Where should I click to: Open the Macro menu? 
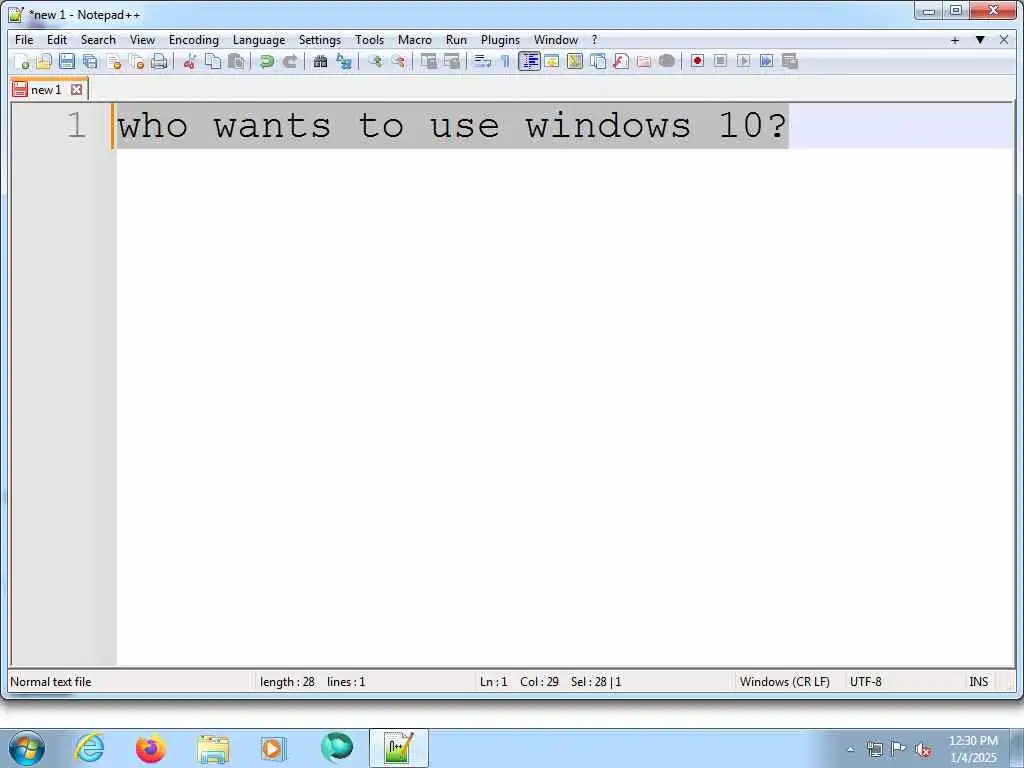(415, 40)
